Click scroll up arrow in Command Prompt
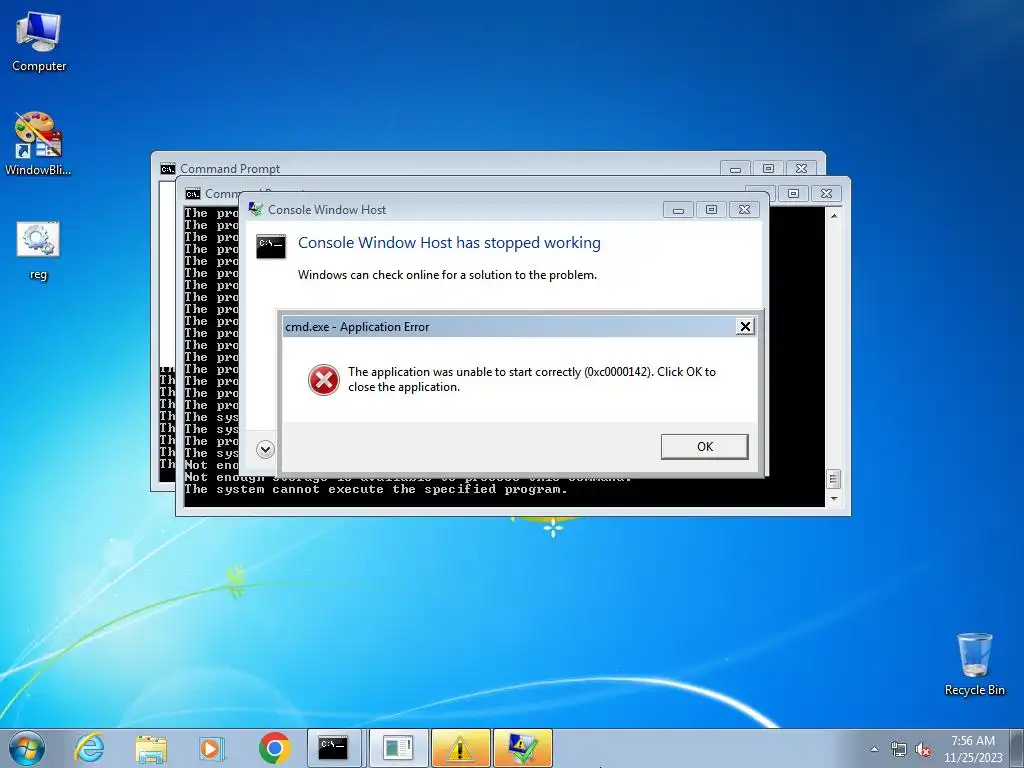This screenshot has width=1024, height=768. coord(834,216)
